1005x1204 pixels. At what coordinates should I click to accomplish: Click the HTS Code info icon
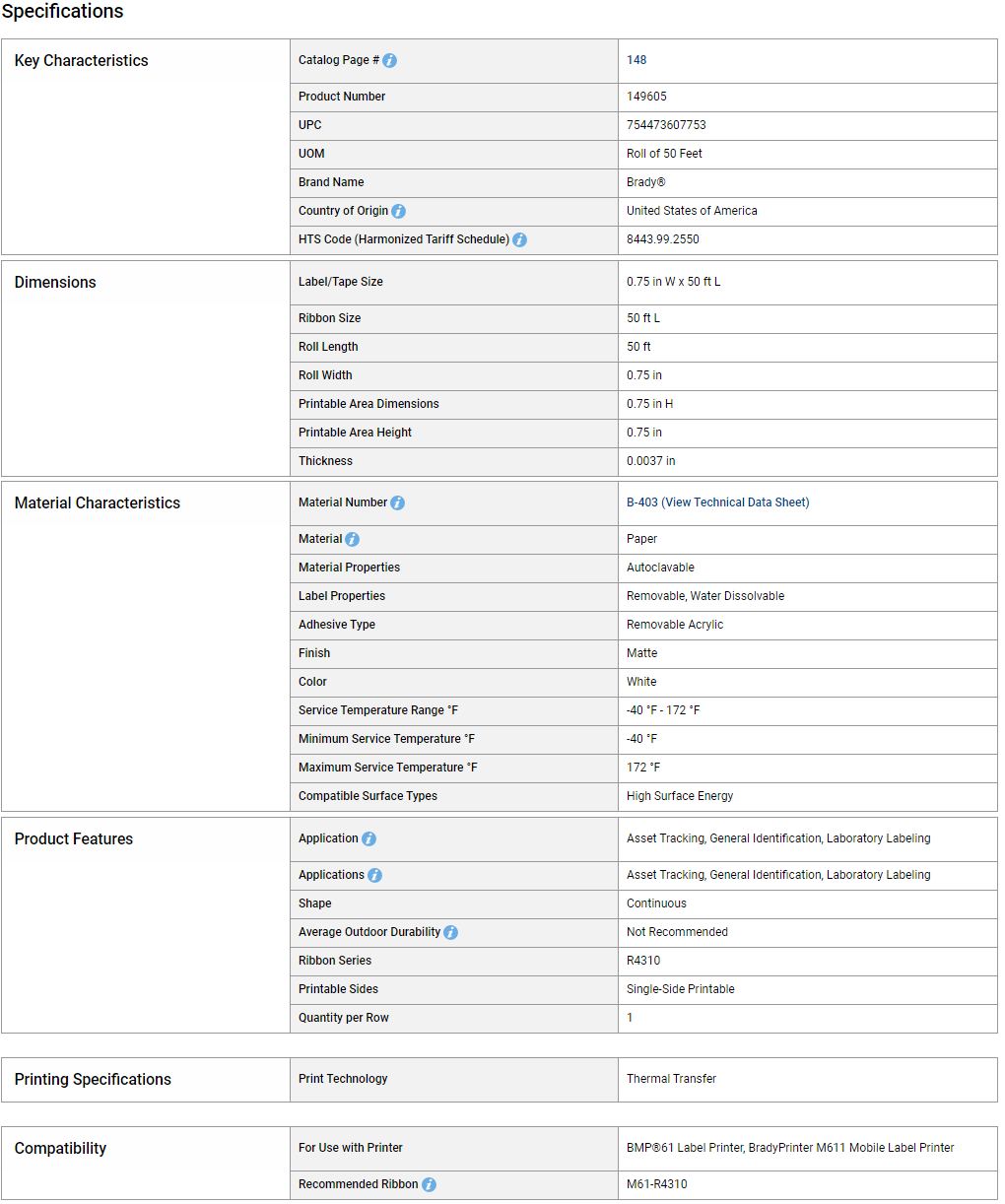(x=519, y=239)
